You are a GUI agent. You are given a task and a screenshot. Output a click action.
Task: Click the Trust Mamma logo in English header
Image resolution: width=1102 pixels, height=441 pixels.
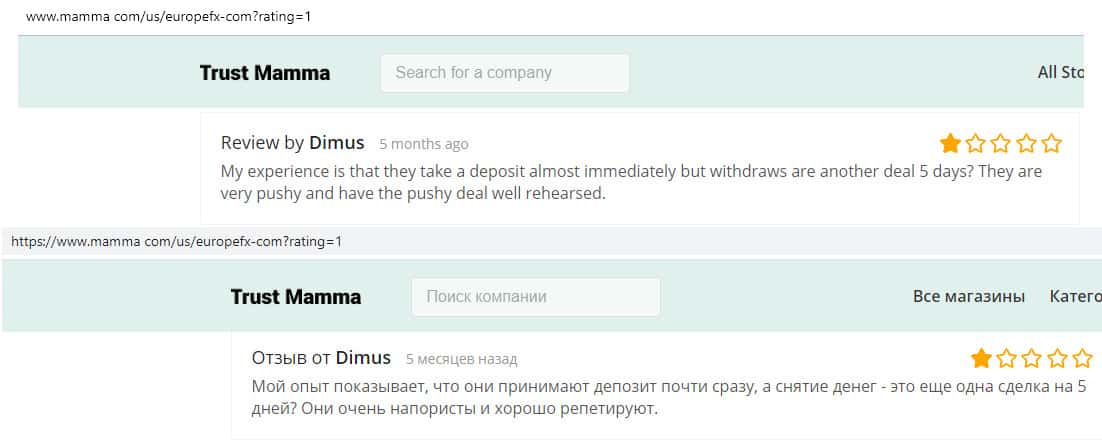[265, 73]
